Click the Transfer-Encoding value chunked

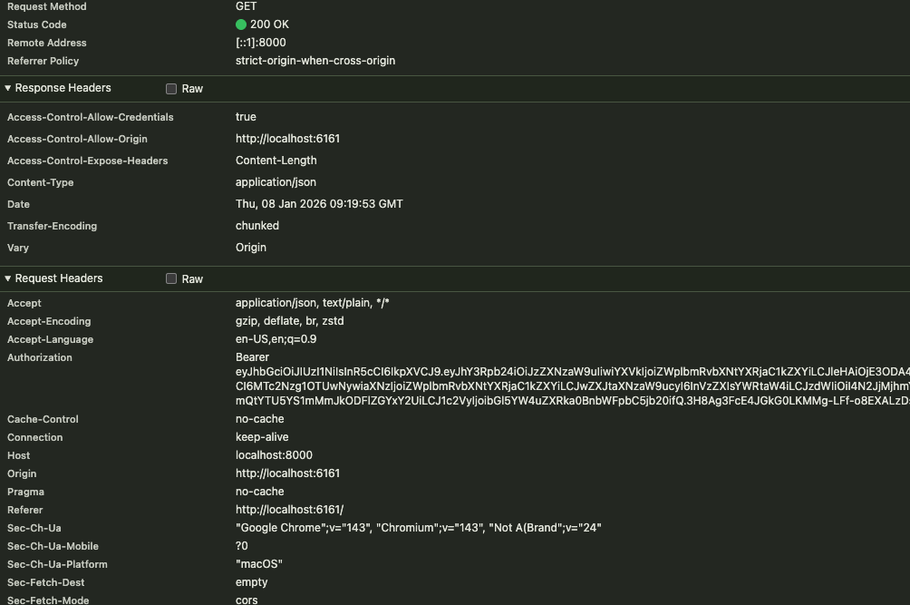point(257,226)
